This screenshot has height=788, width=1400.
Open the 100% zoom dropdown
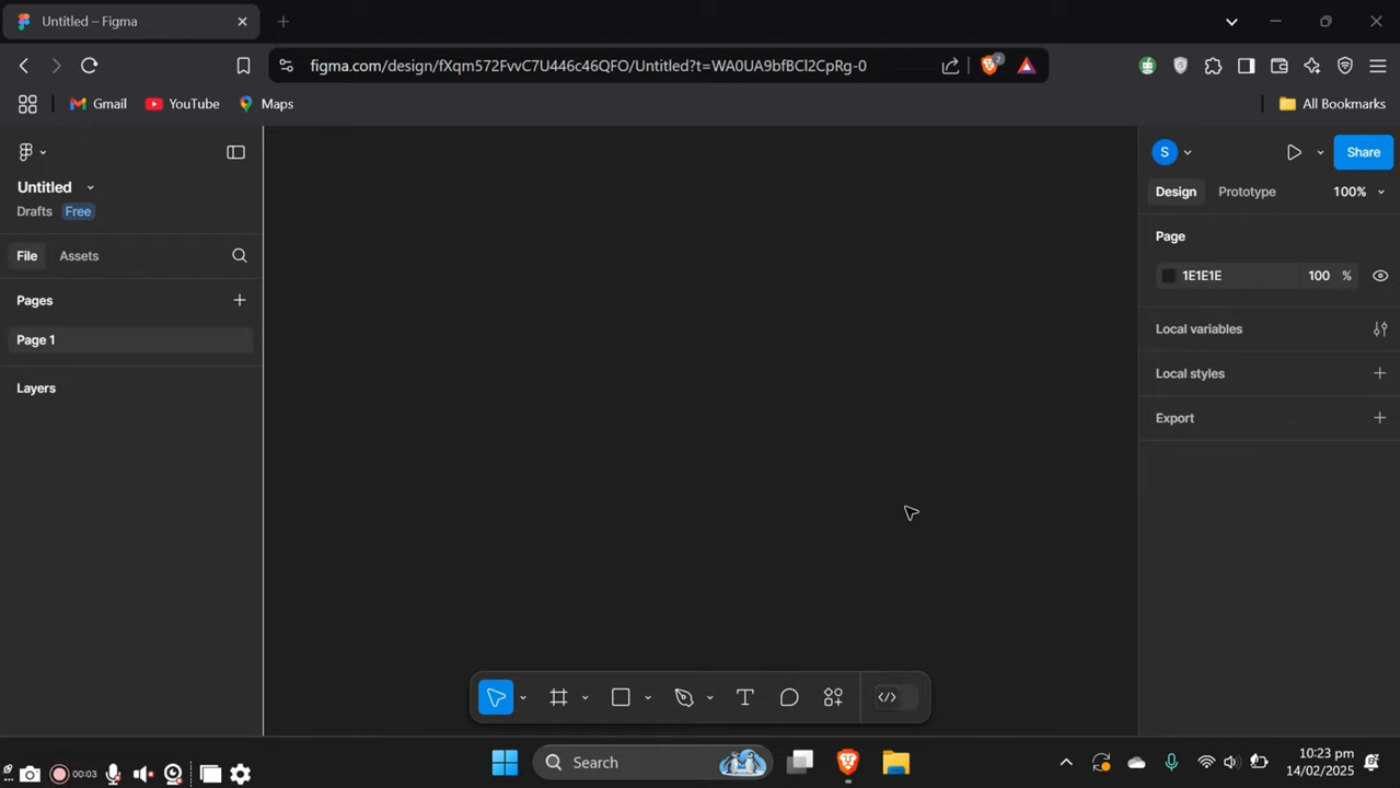pyautogui.click(x=1359, y=192)
